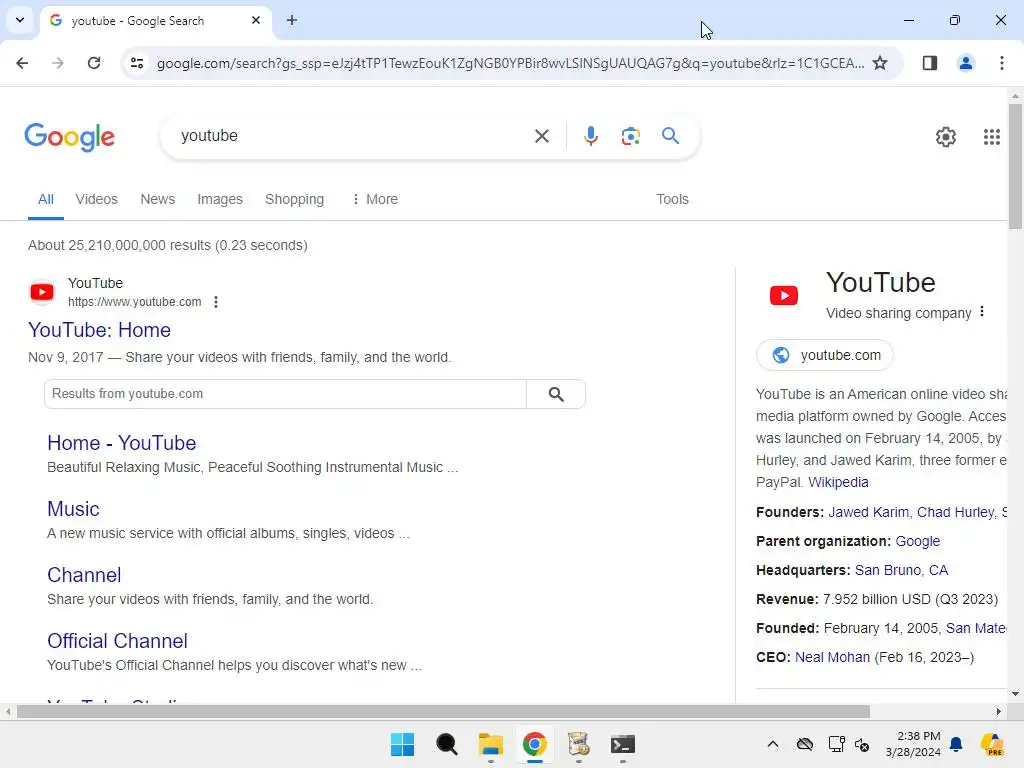The height and width of the screenshot is (768, 1024).
Task: Reload the current Google search page
Action: coord(94,63)
